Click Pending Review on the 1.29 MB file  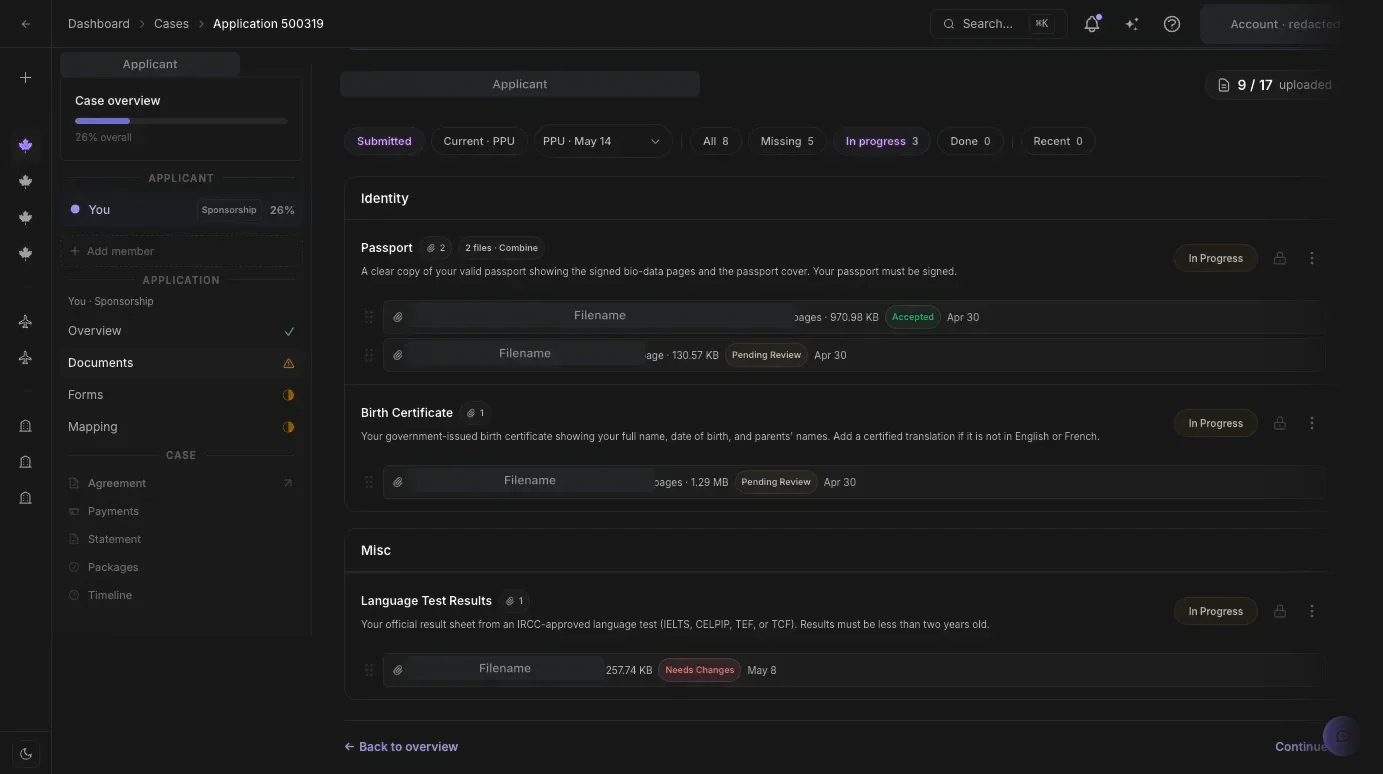click(776, 482)
